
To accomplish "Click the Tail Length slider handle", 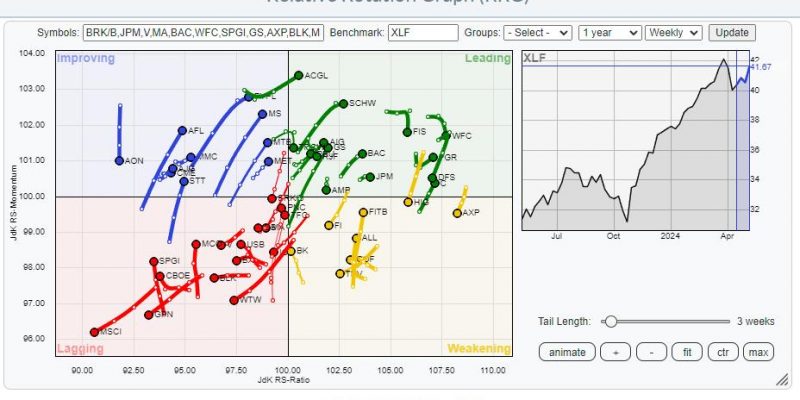I will point(610,321).
